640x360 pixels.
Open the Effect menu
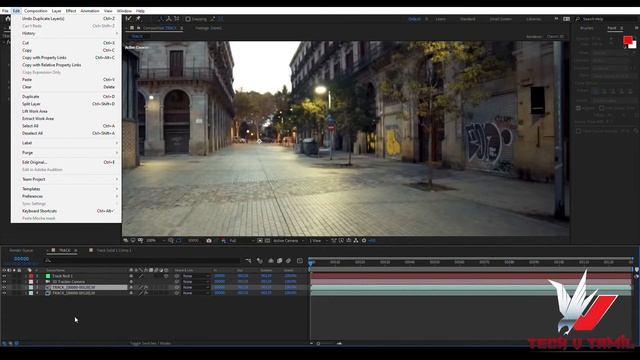71,11
